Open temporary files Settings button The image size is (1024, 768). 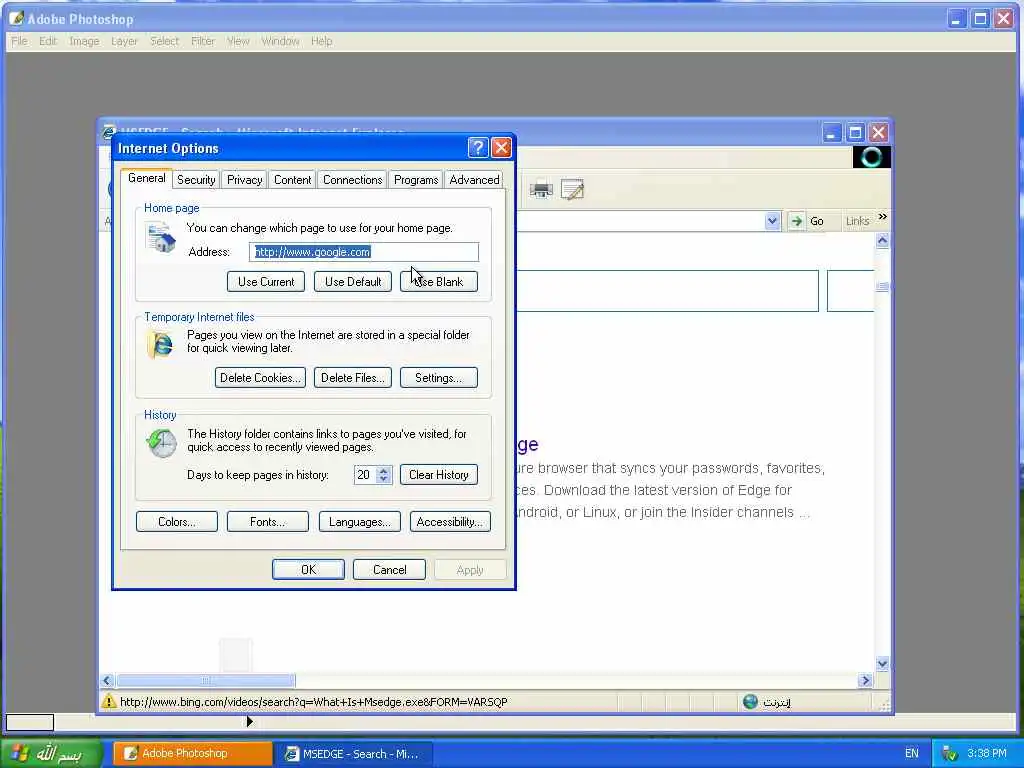(439, 377)
